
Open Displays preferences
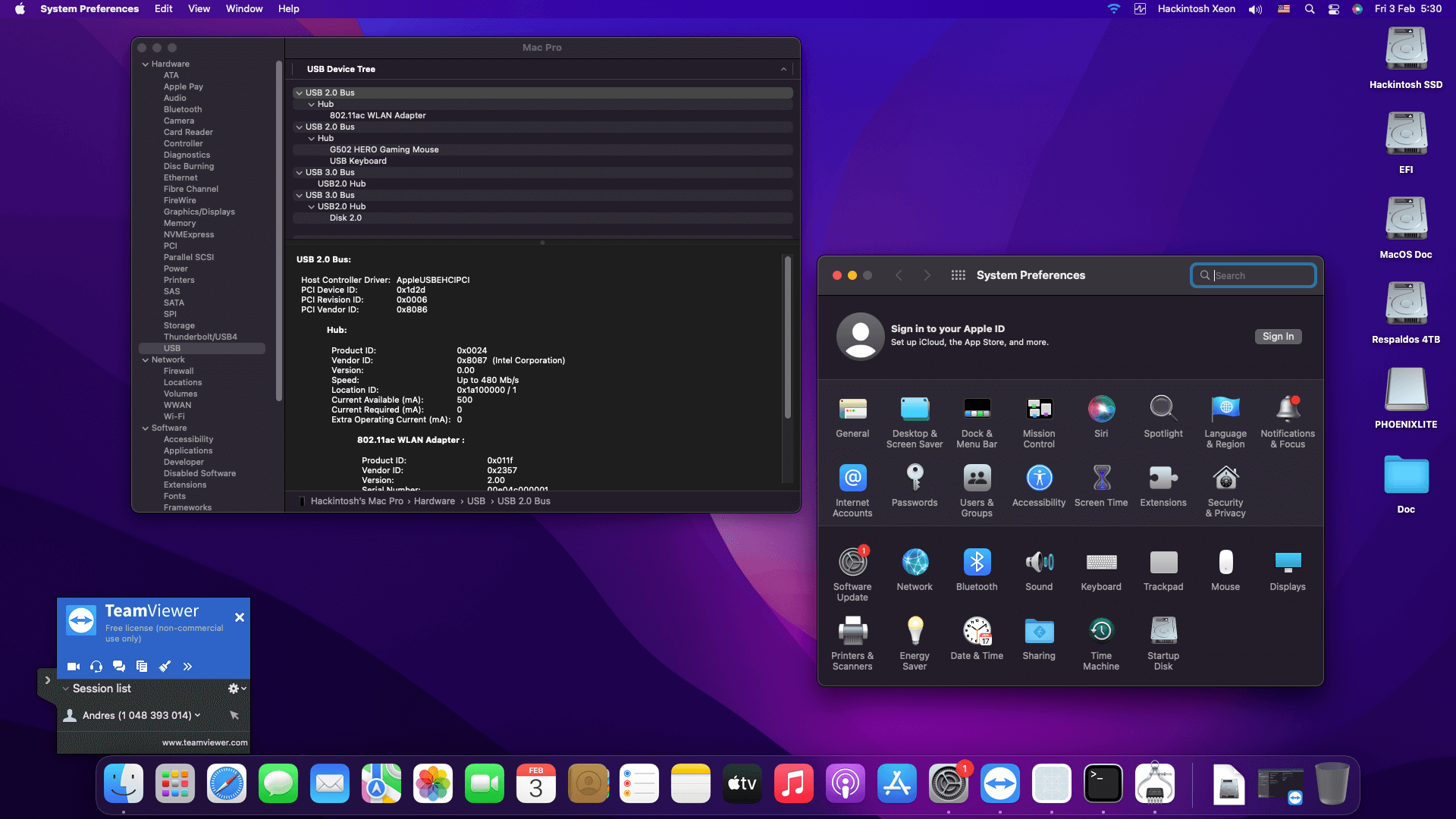(x=1288, y=570)
